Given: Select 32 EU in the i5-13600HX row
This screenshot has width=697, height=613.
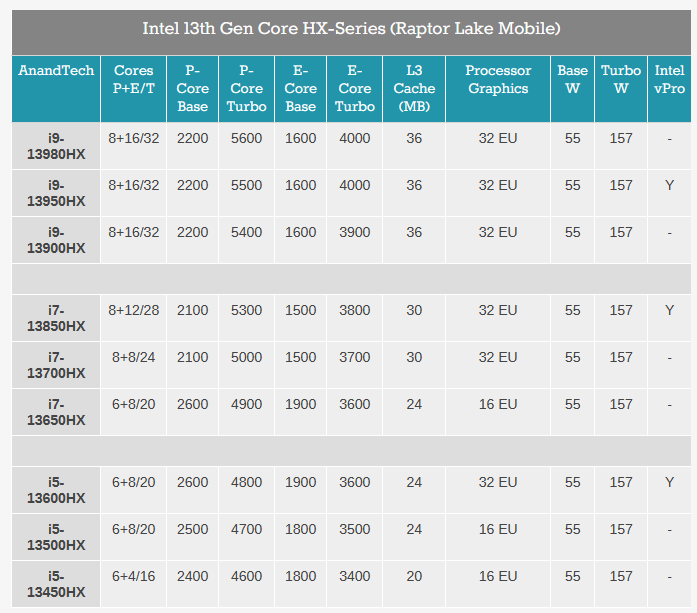Looking at the screenshot, I should (x=498, y=482).
